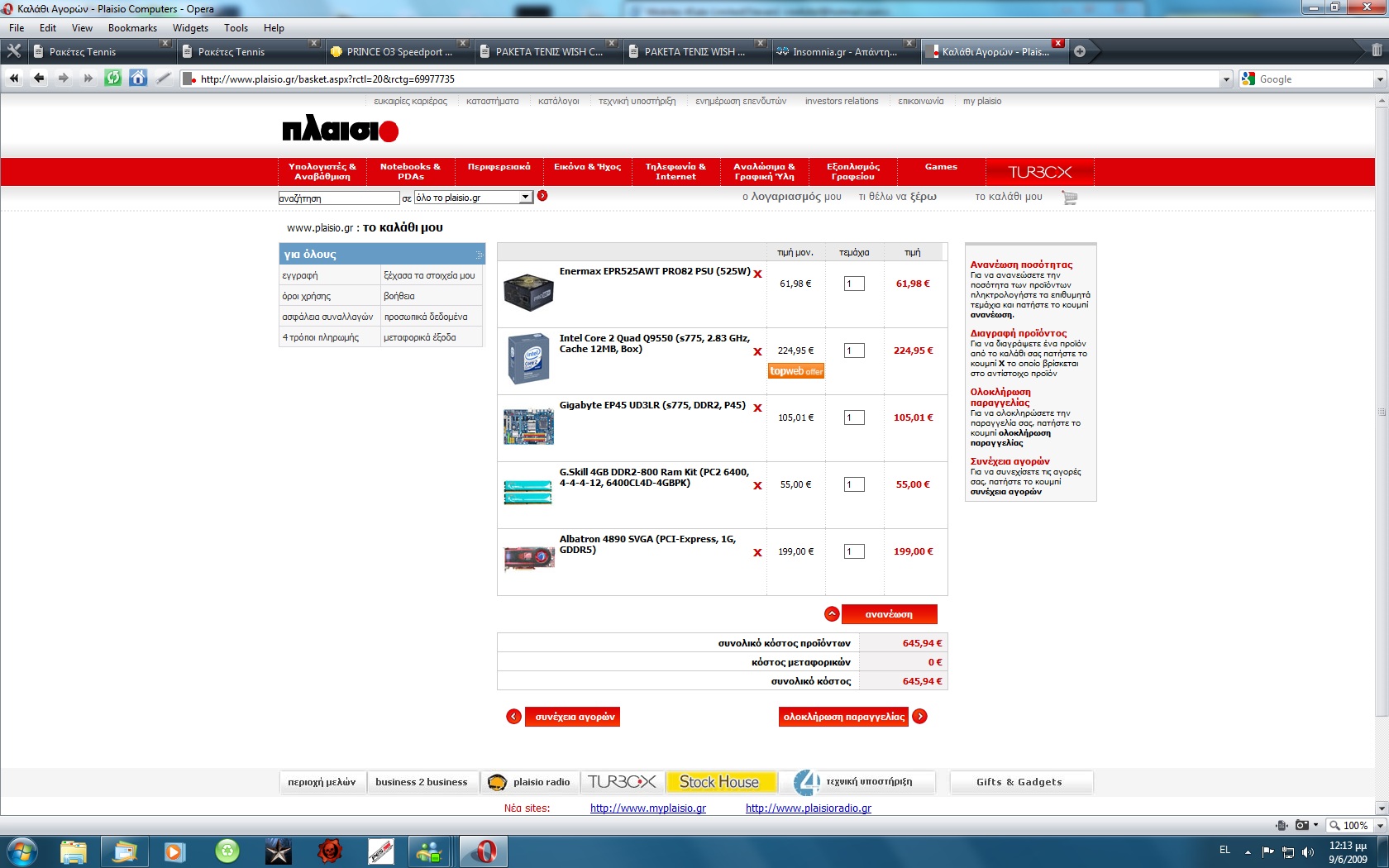The height and width of the screenshot is (868, 1389).
Task: Click the Fast Forward navigation button
Action: click(x=88, y=79)
